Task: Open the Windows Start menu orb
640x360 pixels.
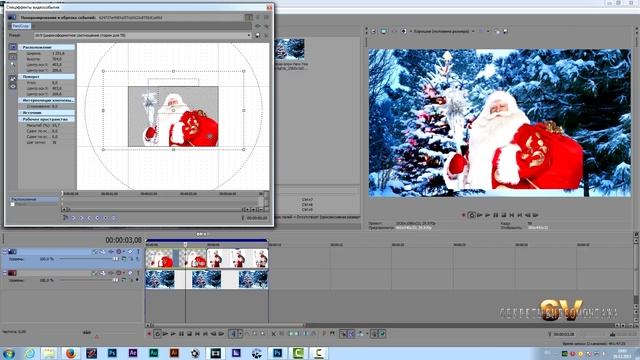Action: tap(9, 353)
